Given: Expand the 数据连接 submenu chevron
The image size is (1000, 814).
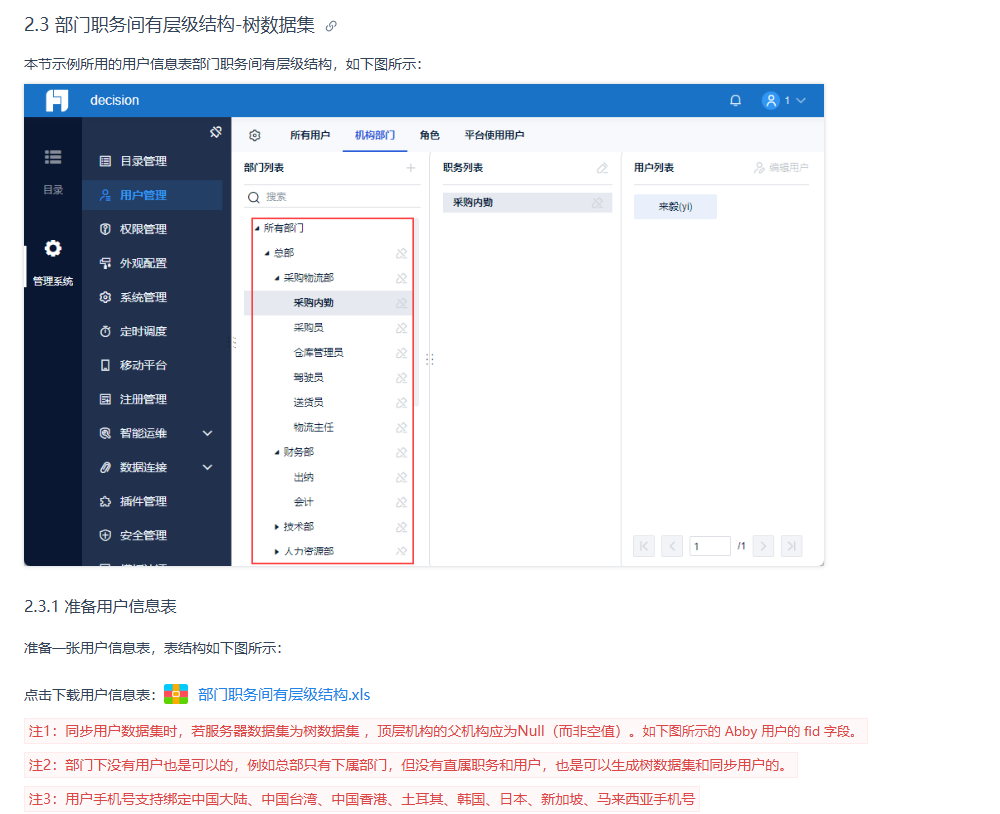Looking at the screenshot, I should click(x=207, y=467).
